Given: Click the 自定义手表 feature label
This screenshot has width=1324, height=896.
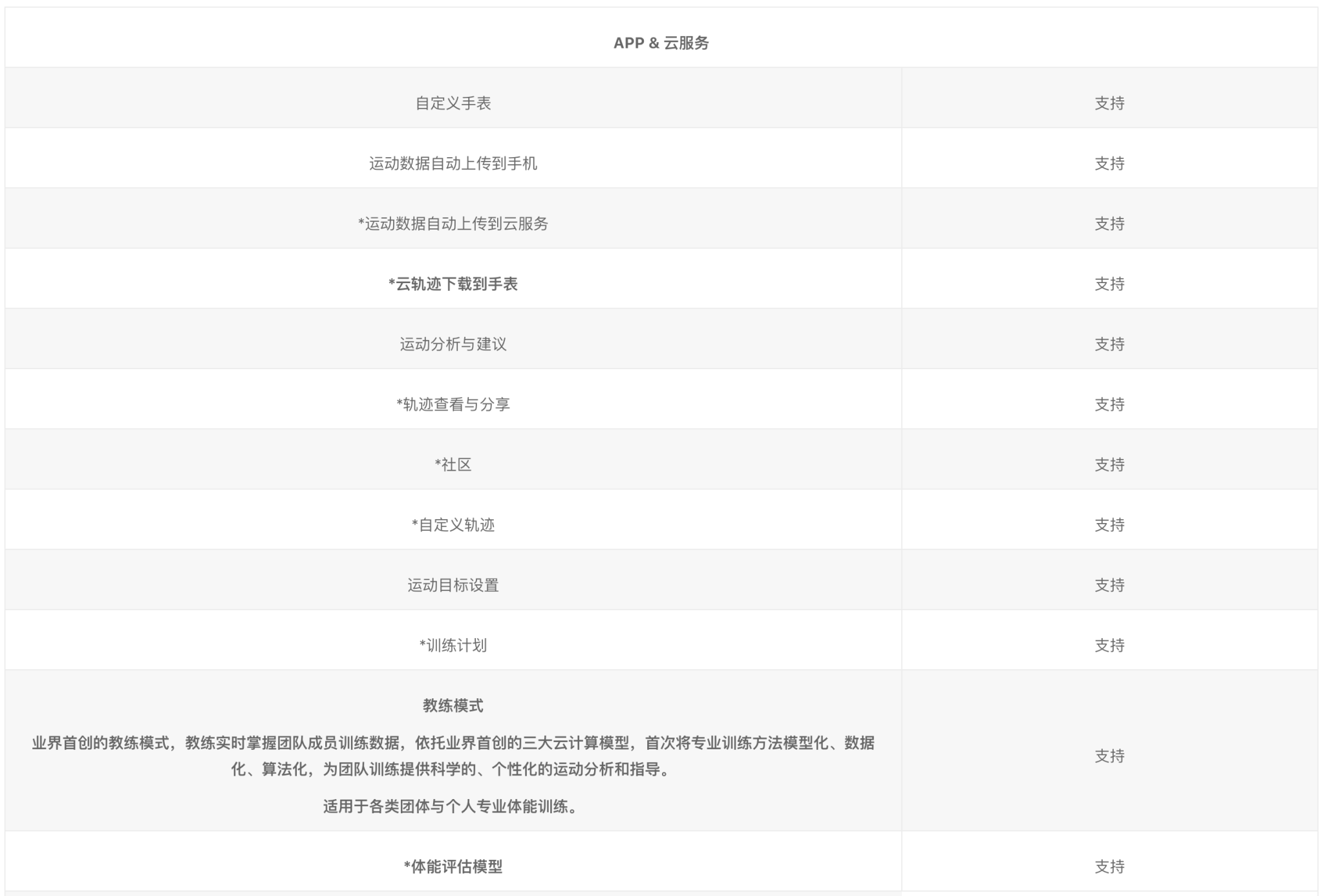Looking at the screenshot, I should point(453,103).
